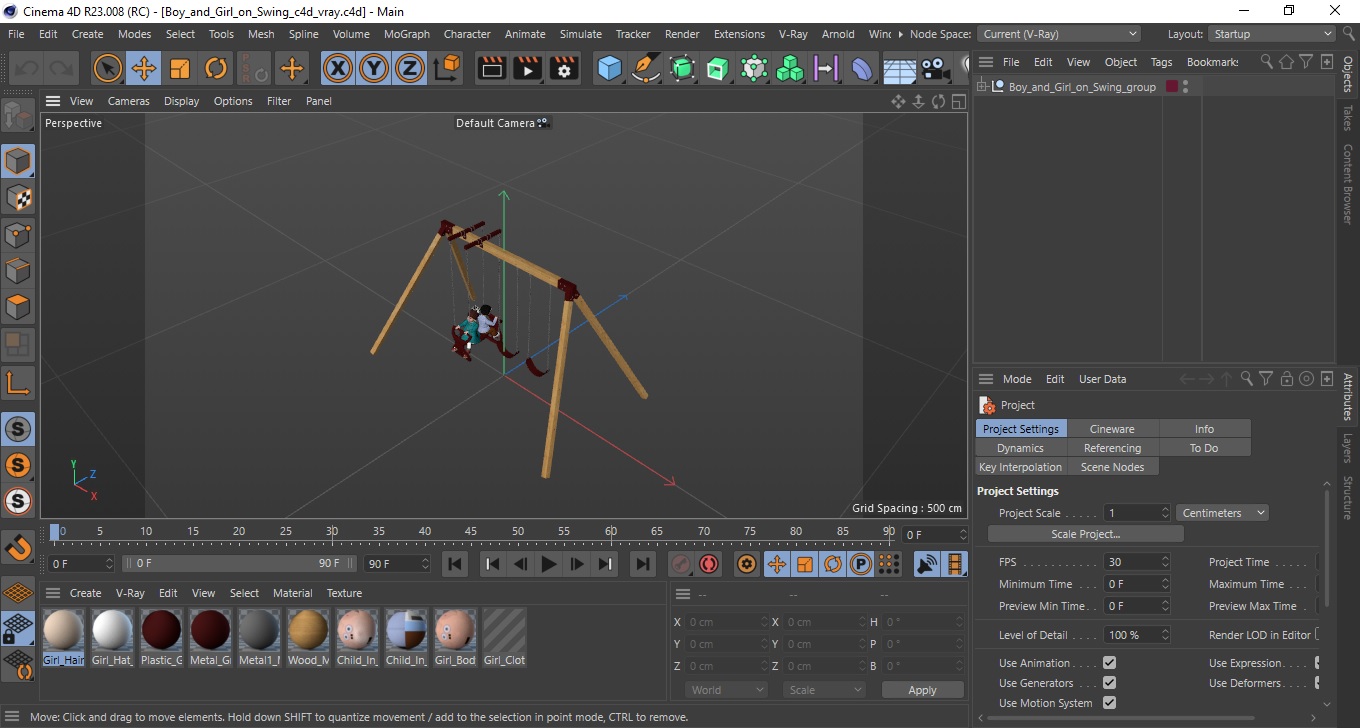Activate the Move tool in top toolbar
Image resolution: width=1360 pixels, height=728 pixels.
pos(143,68)
